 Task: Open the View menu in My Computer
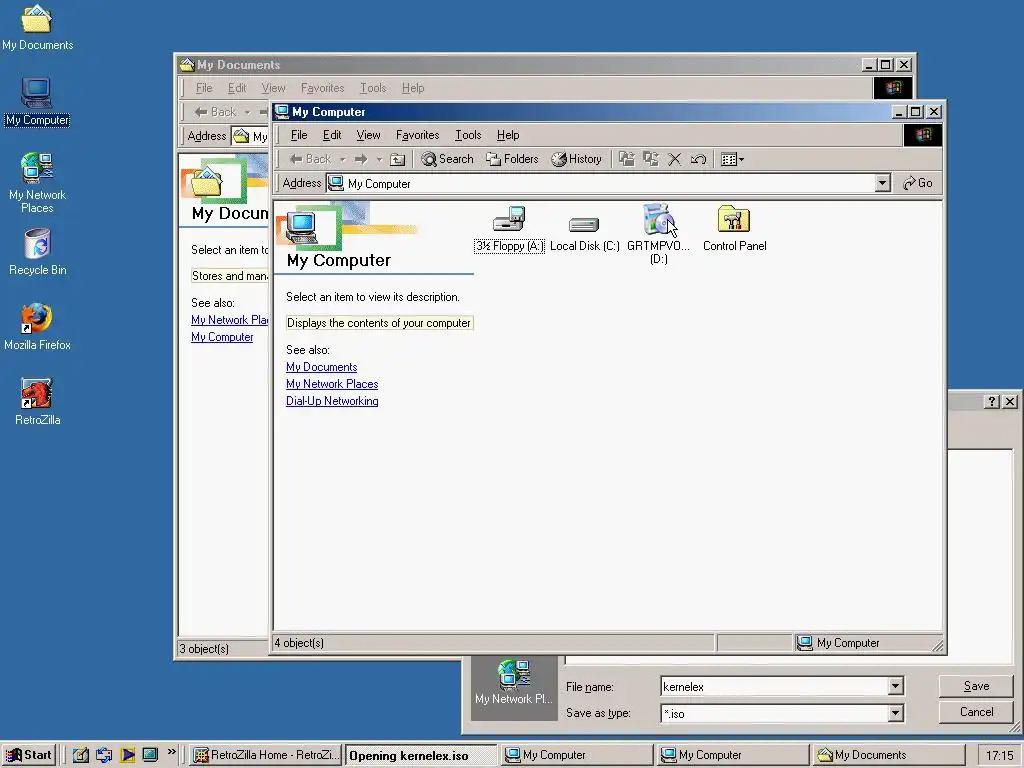pos(368,135)
